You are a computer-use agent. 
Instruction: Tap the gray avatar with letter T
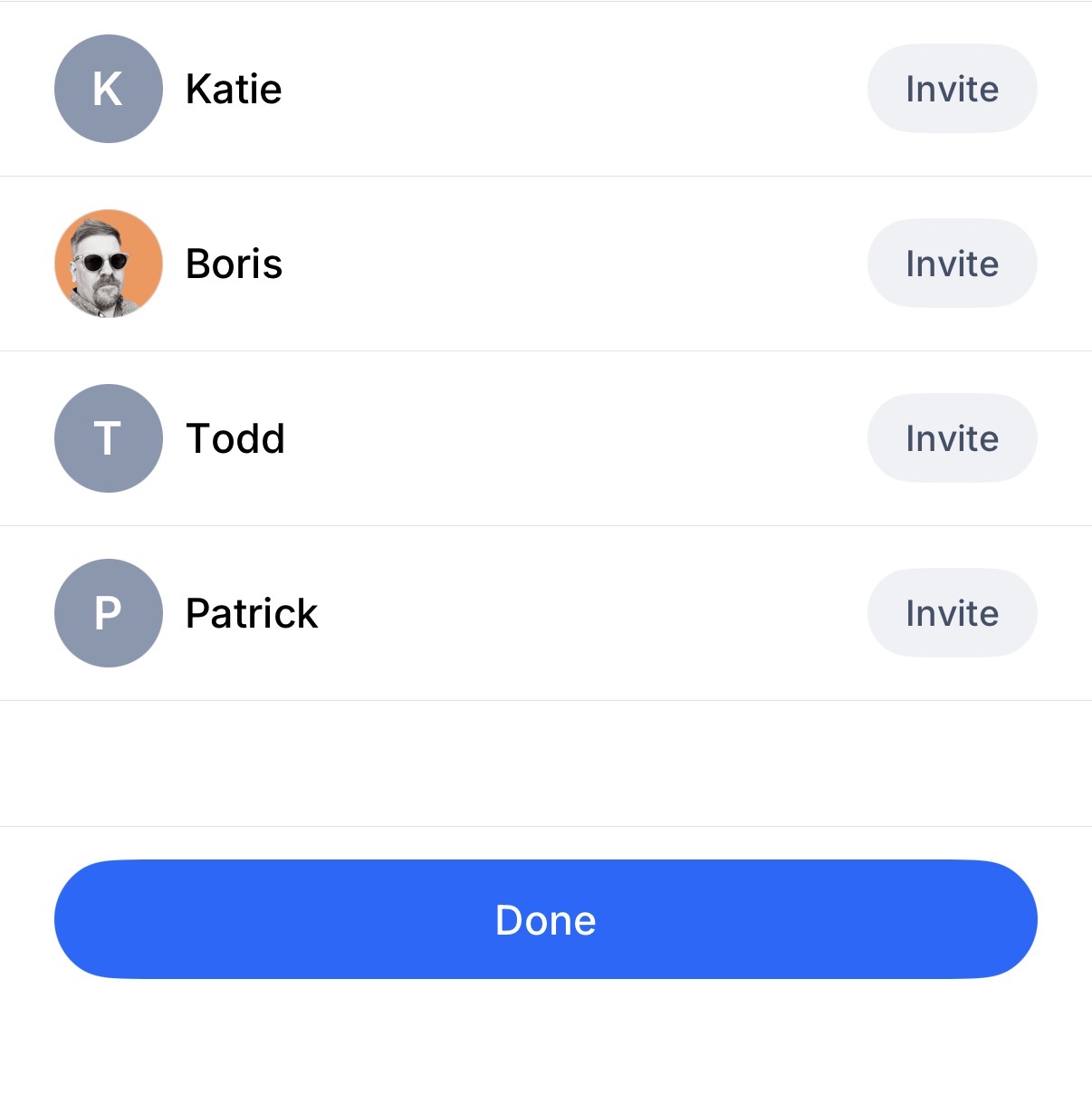[x=109, y=438]
